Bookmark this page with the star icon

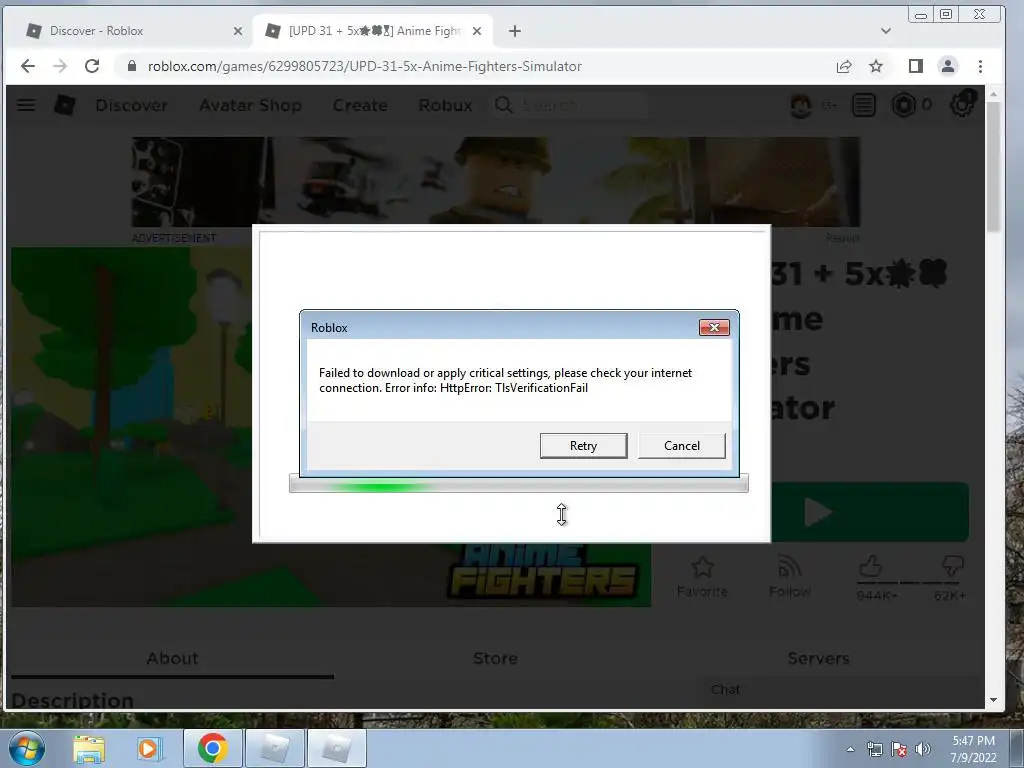(876, 66)
